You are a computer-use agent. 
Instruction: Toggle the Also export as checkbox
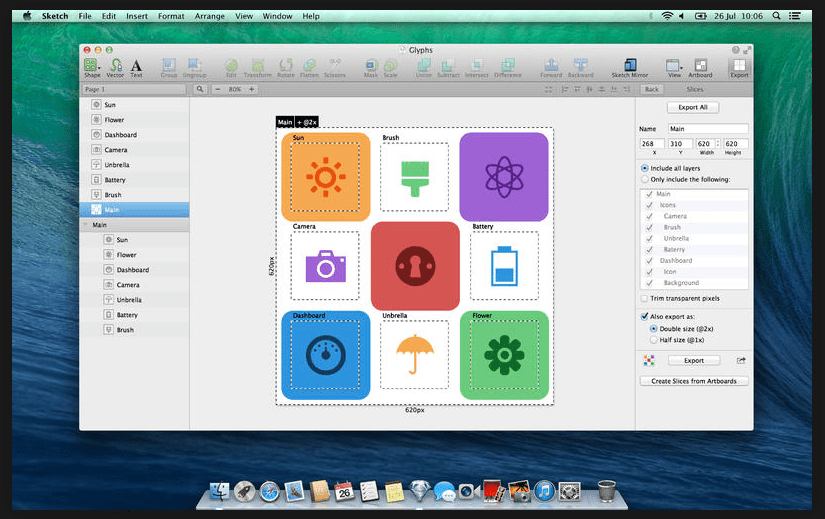click(643, 316)
